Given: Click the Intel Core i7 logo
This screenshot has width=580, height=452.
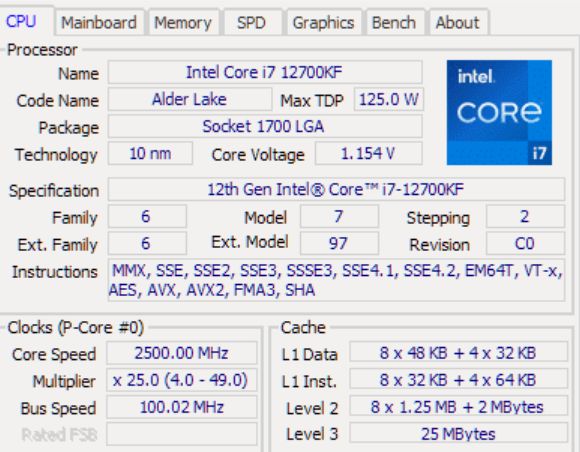Looking at the screenshot, I should pos(499,112).
